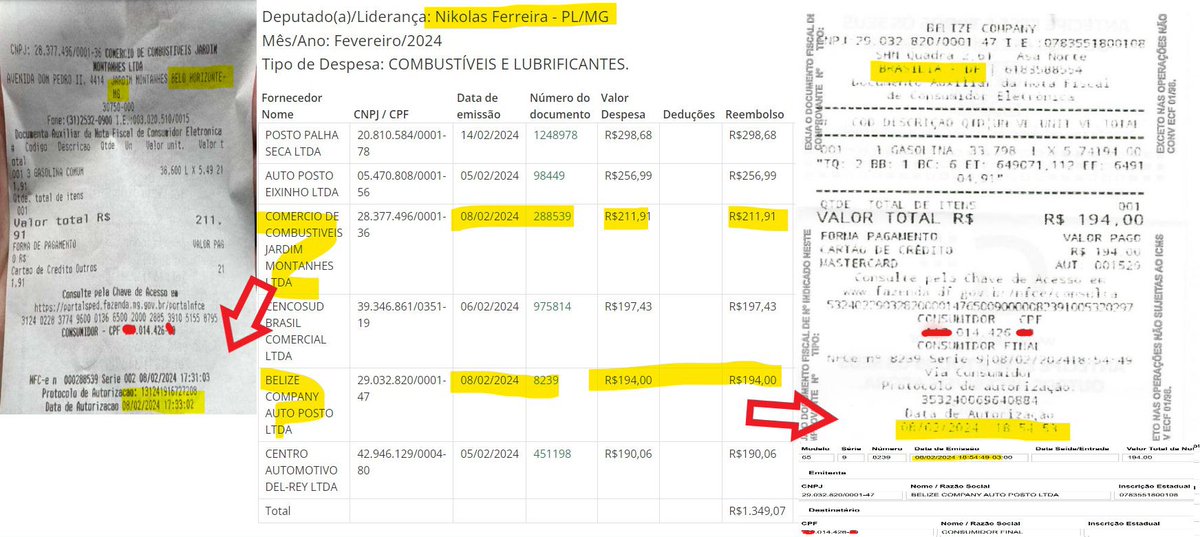Click the Número do documento column header
The width and height of the screenshot is (1200, 537).
tap(560, 104)
